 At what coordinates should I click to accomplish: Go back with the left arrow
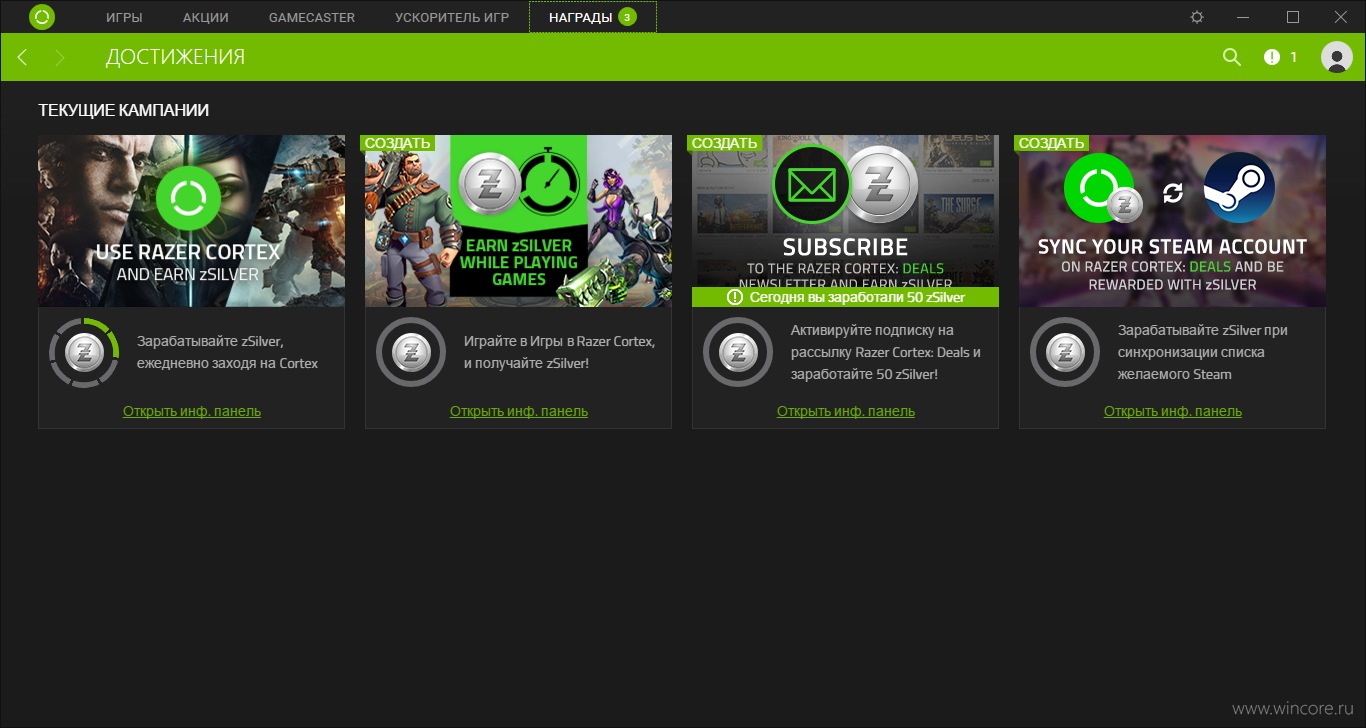22,57
